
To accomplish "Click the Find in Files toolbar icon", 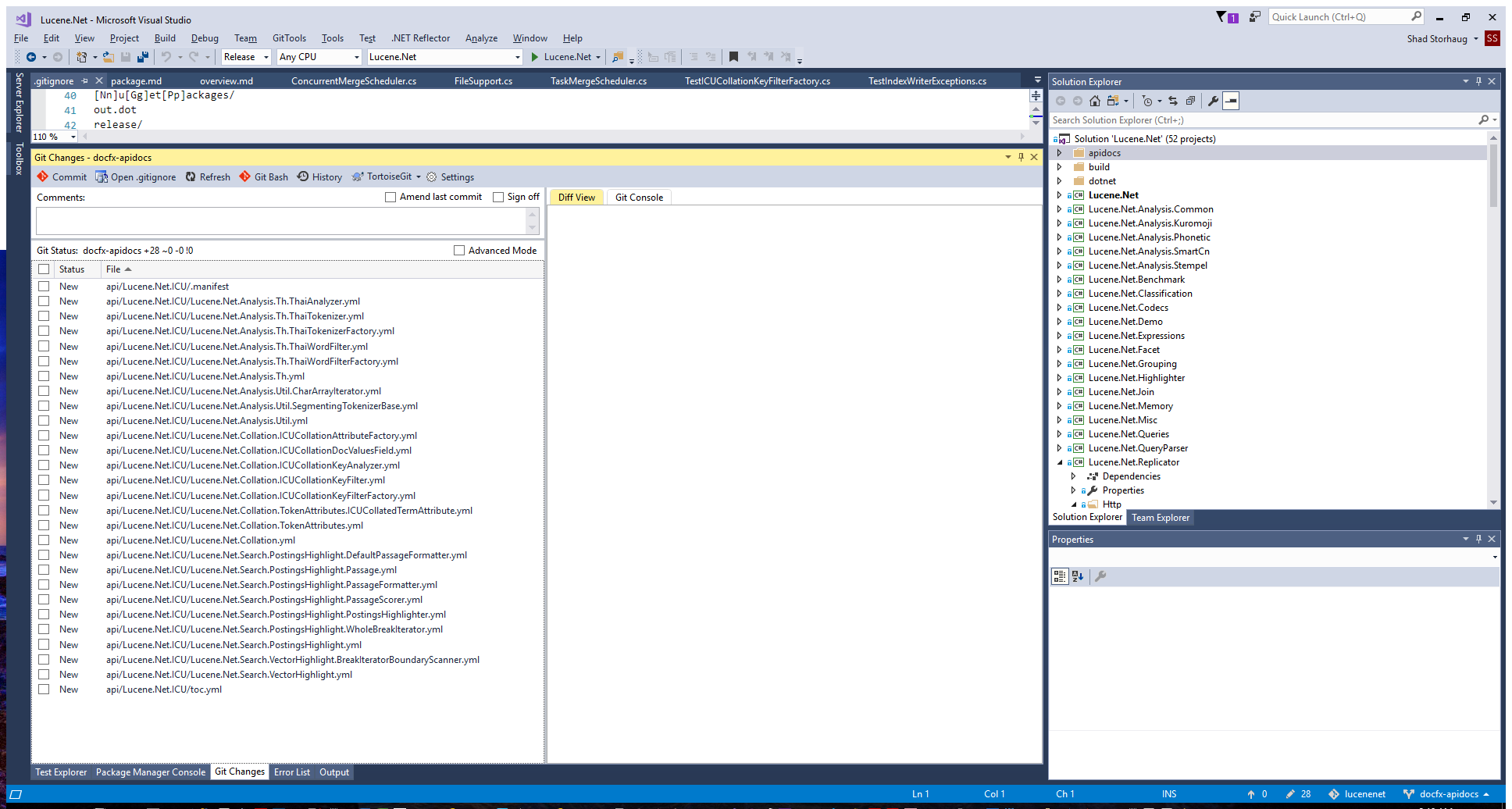I will [x=618, y=57].
